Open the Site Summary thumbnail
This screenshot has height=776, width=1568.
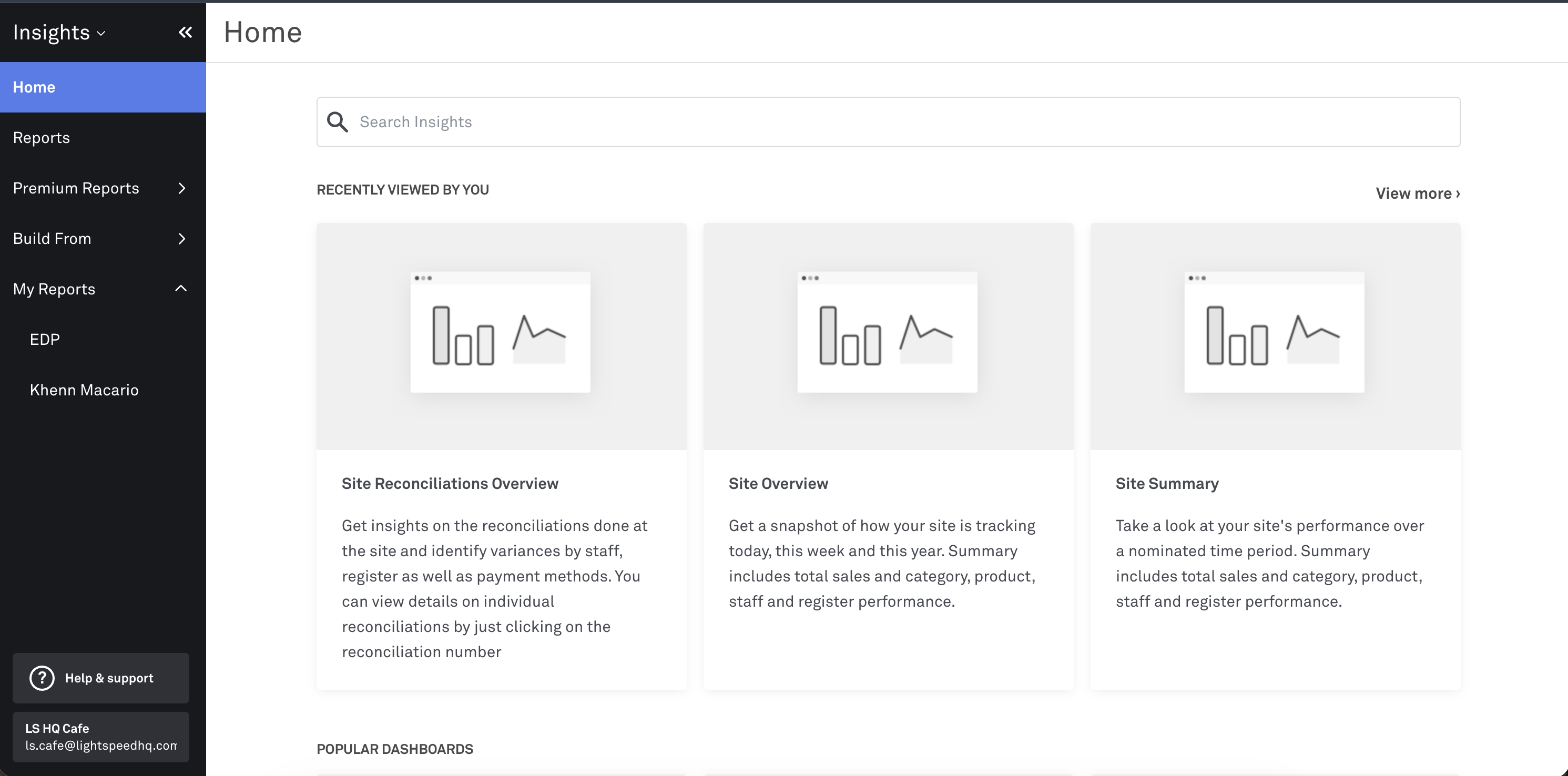(x=1275, y=336)
